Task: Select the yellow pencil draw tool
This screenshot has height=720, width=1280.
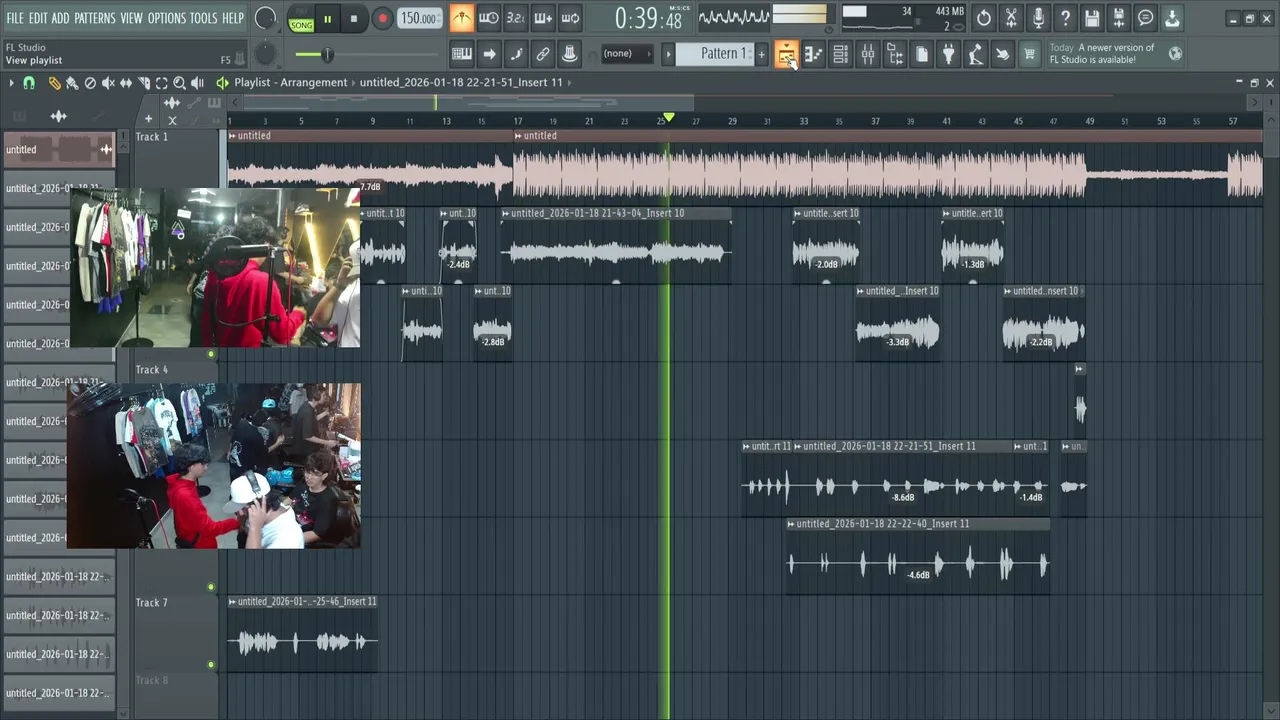Action: tap(54, 83)
